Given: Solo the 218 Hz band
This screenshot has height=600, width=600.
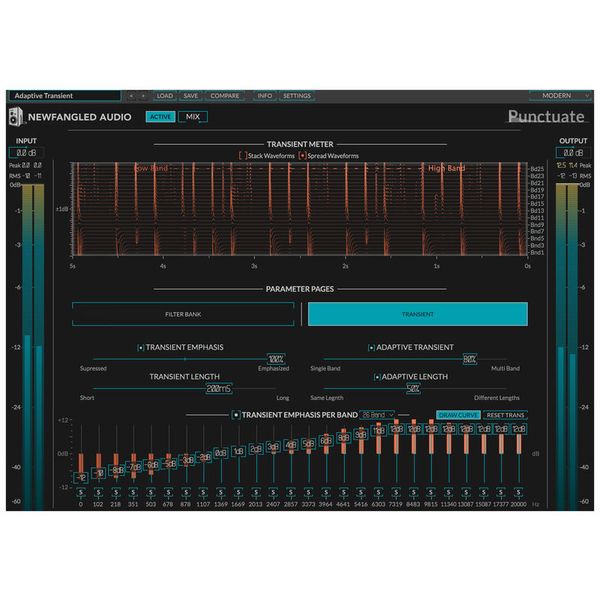Looking at the screenshot, I should pyautogui.click(x=116, y=492).
